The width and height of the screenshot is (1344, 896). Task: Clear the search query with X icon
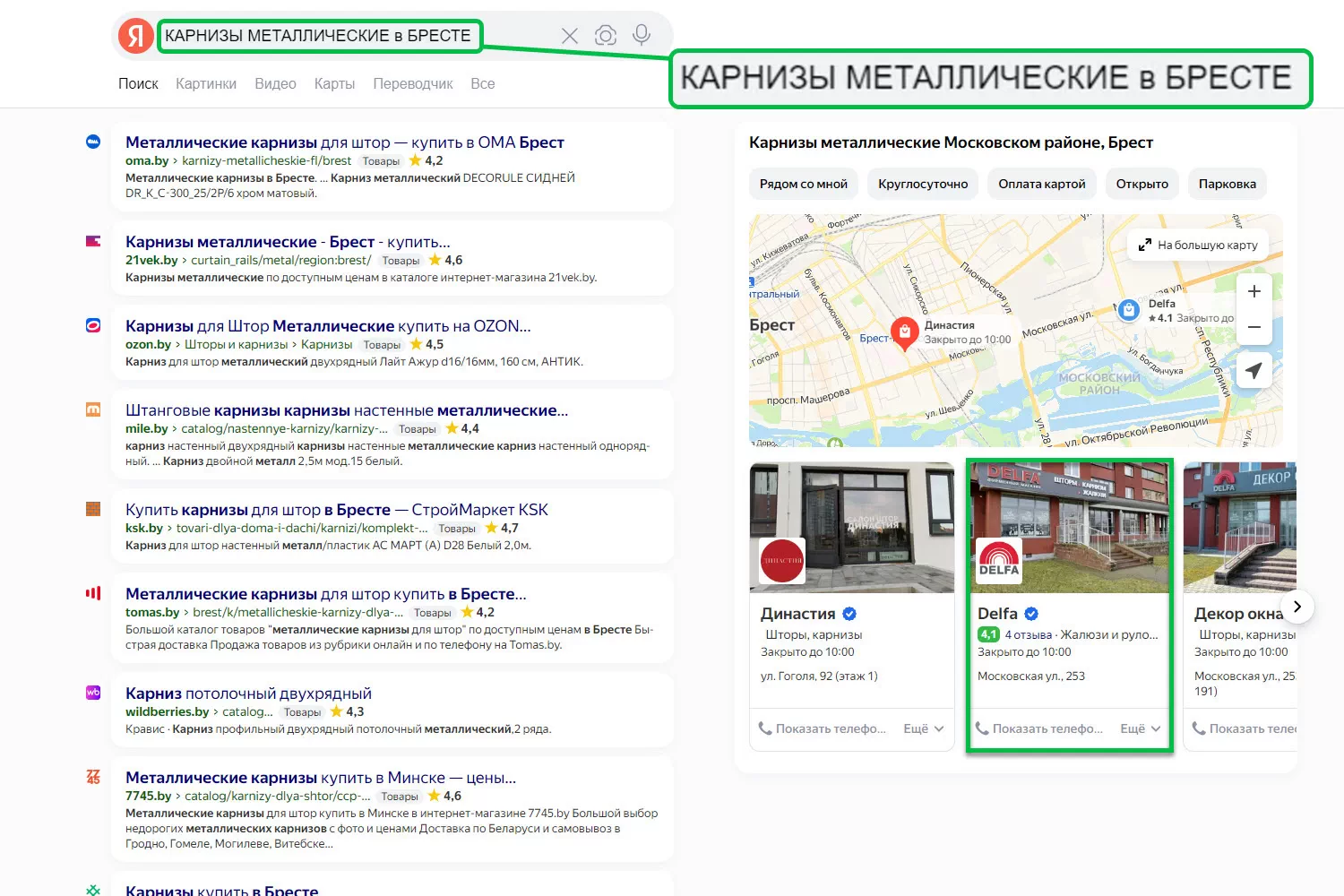569,36
